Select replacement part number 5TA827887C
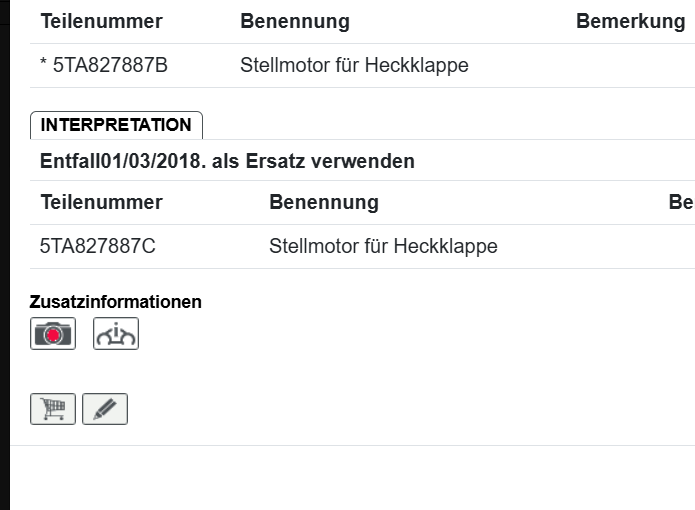The width and height of the screenshot is (695, 510). pyautogui.click(x=98, y=246)
